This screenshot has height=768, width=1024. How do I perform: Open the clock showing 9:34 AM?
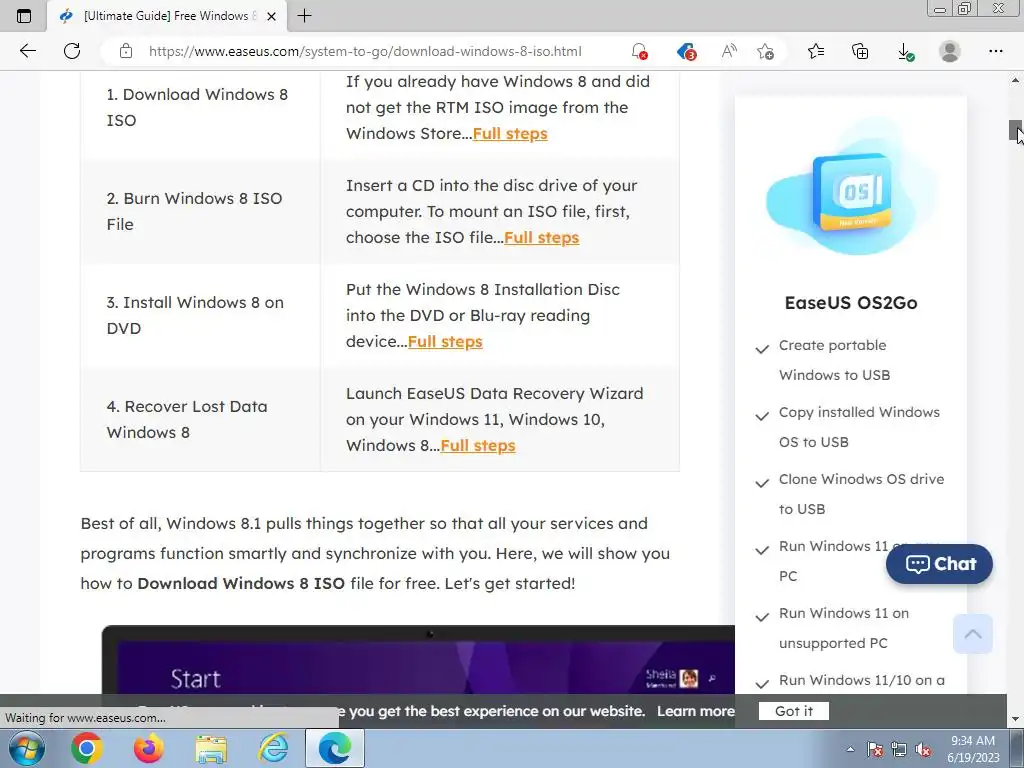[x=973, y=748]
